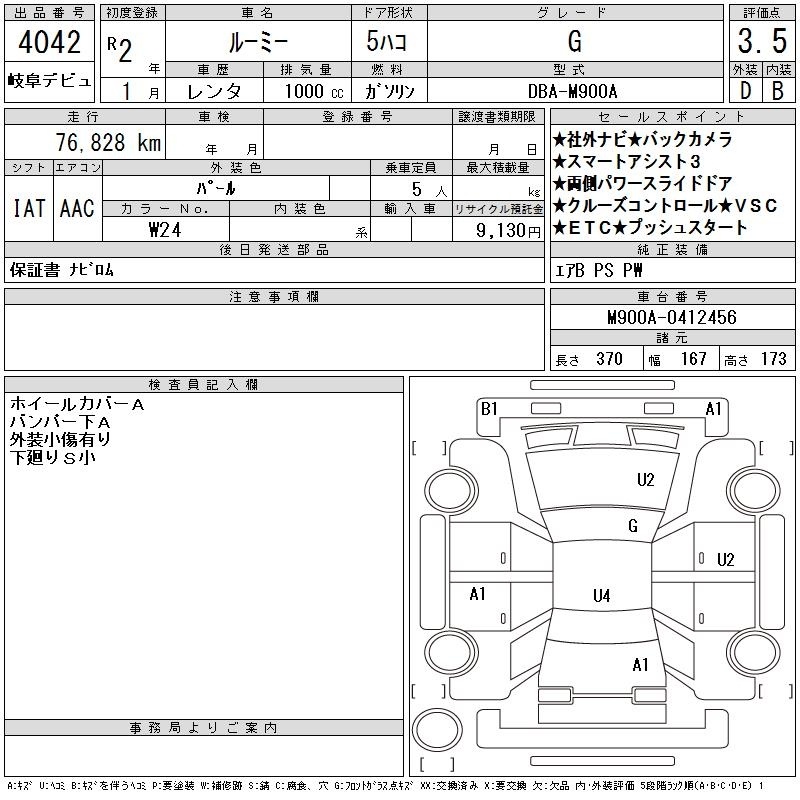Screen dimensions: 800x800
Task: Click the overall grade 3.5 score
Action: click(x=762, y=41)
